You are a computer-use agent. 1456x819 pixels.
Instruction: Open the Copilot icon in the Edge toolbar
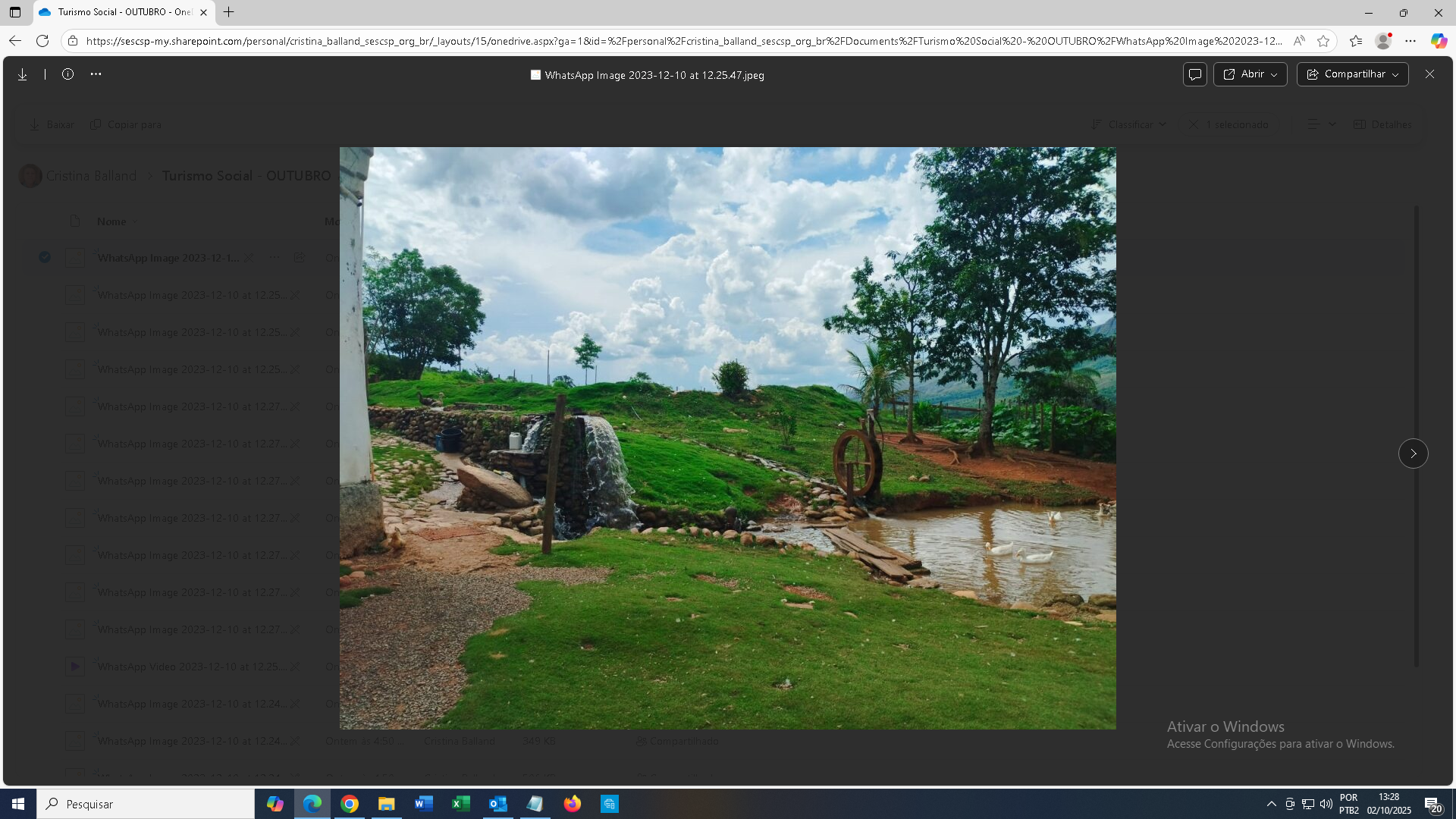tap(1439, 41)
